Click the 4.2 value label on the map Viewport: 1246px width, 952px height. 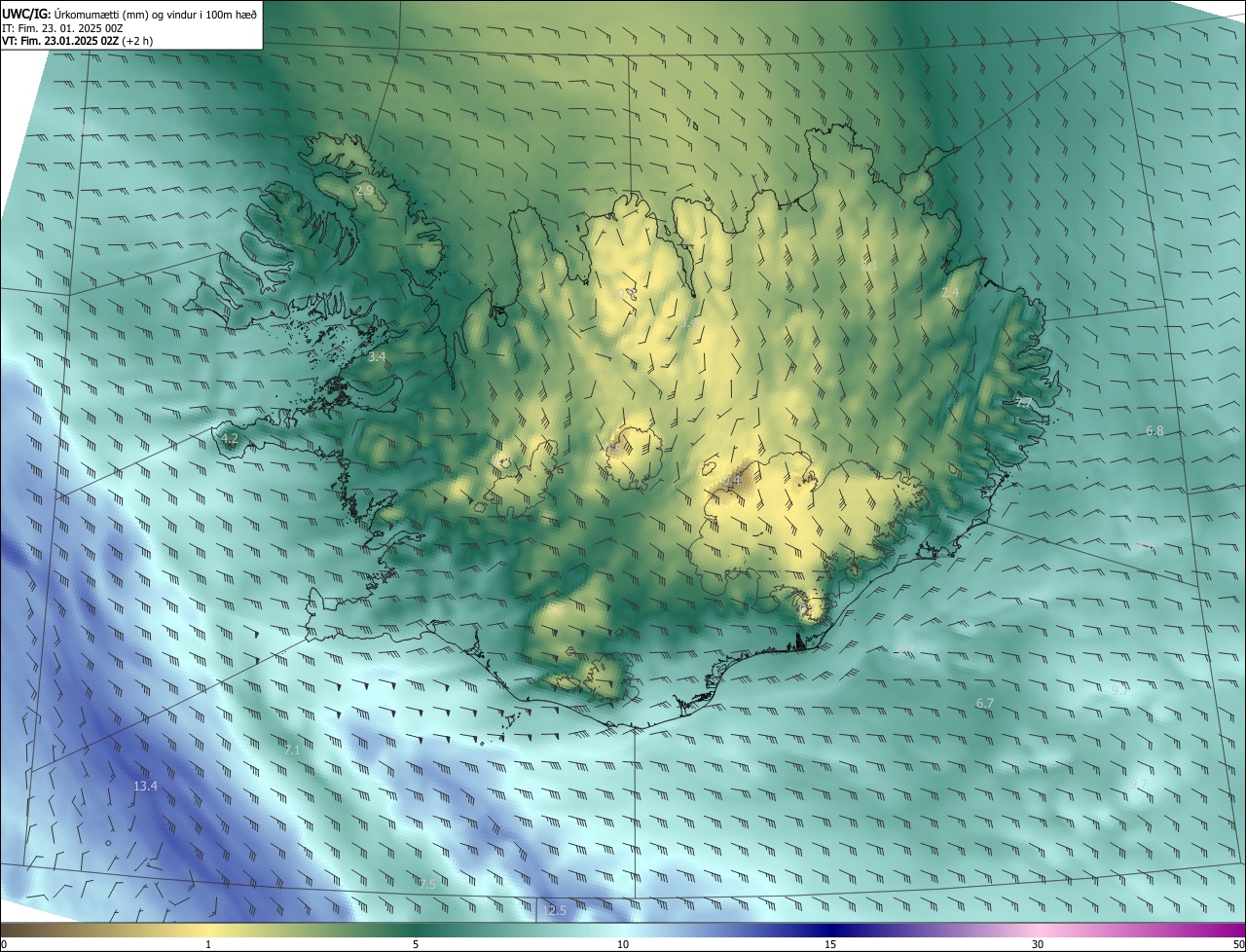pyautogui.click(x=230, y=439)
